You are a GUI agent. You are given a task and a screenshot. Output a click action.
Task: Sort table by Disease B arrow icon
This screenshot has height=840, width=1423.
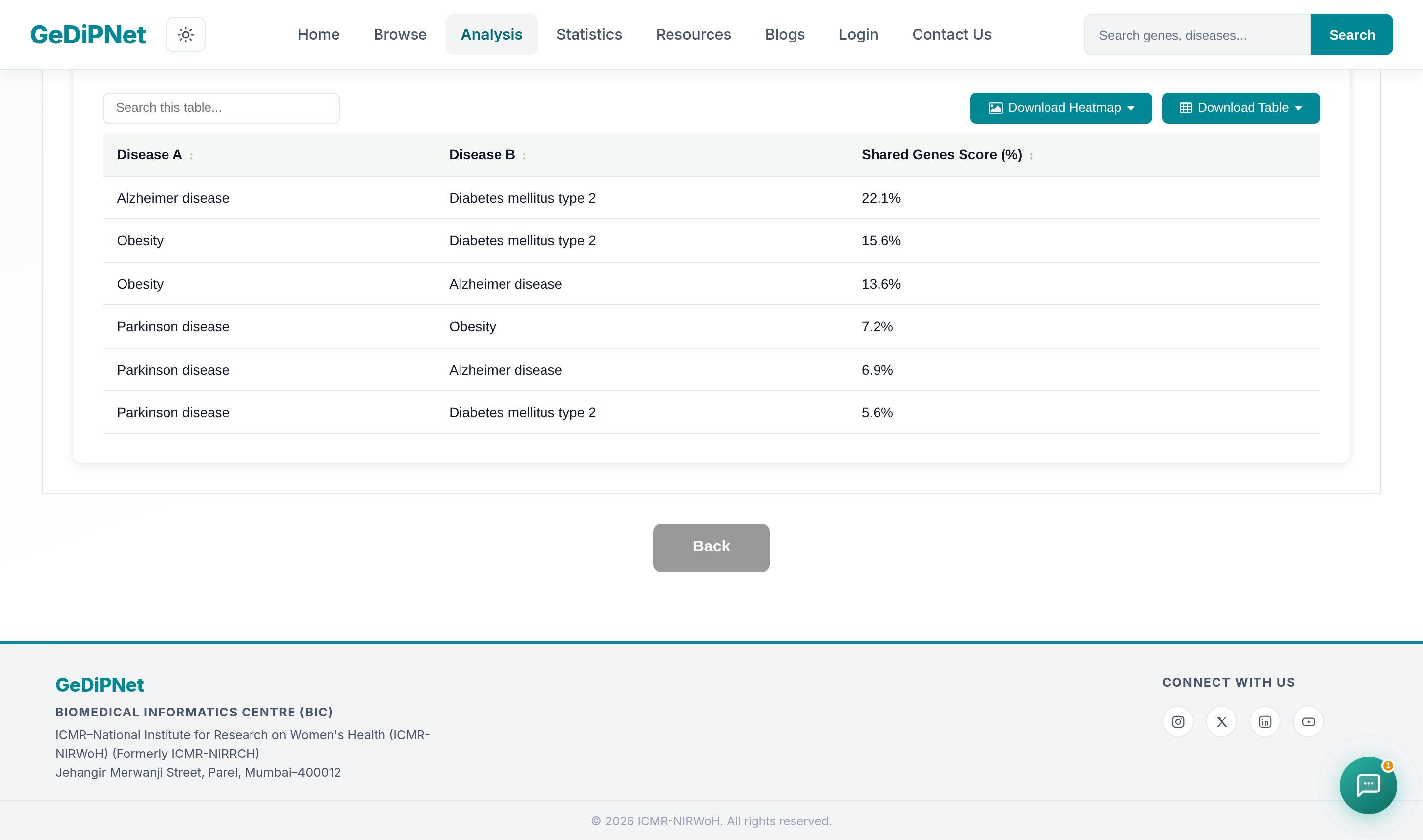tap(524, 156)
